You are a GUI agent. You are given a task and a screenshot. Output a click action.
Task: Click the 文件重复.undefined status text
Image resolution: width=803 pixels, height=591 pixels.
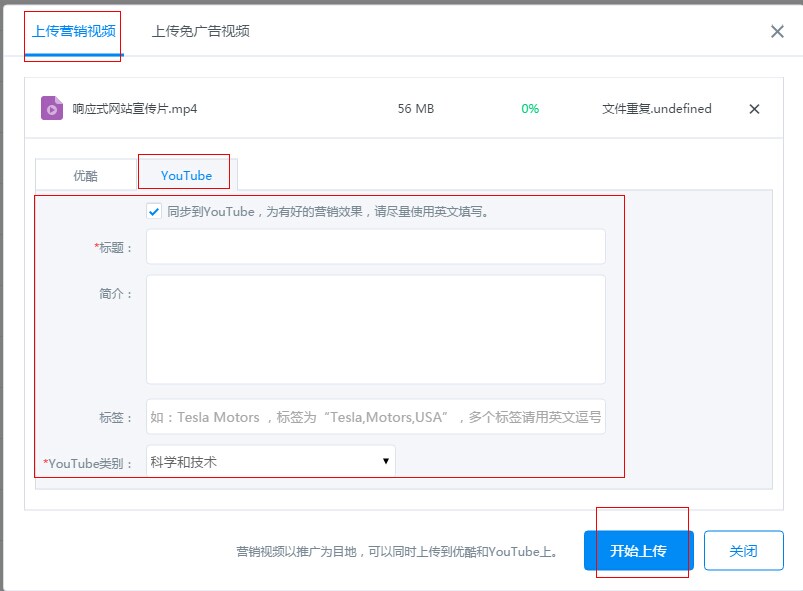[x=657, y=109]
